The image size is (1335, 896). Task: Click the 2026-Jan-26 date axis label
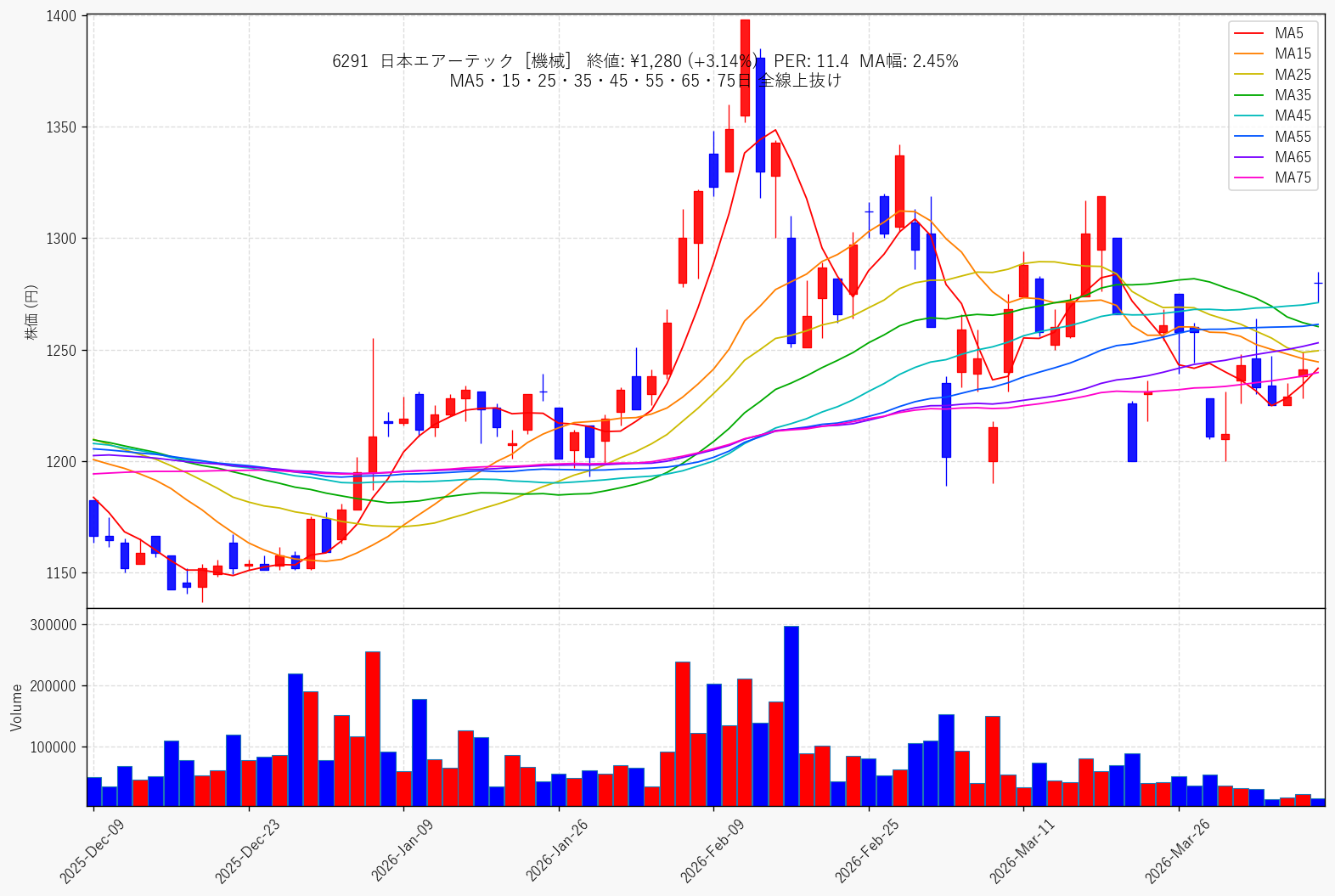[x=557, y=852]
